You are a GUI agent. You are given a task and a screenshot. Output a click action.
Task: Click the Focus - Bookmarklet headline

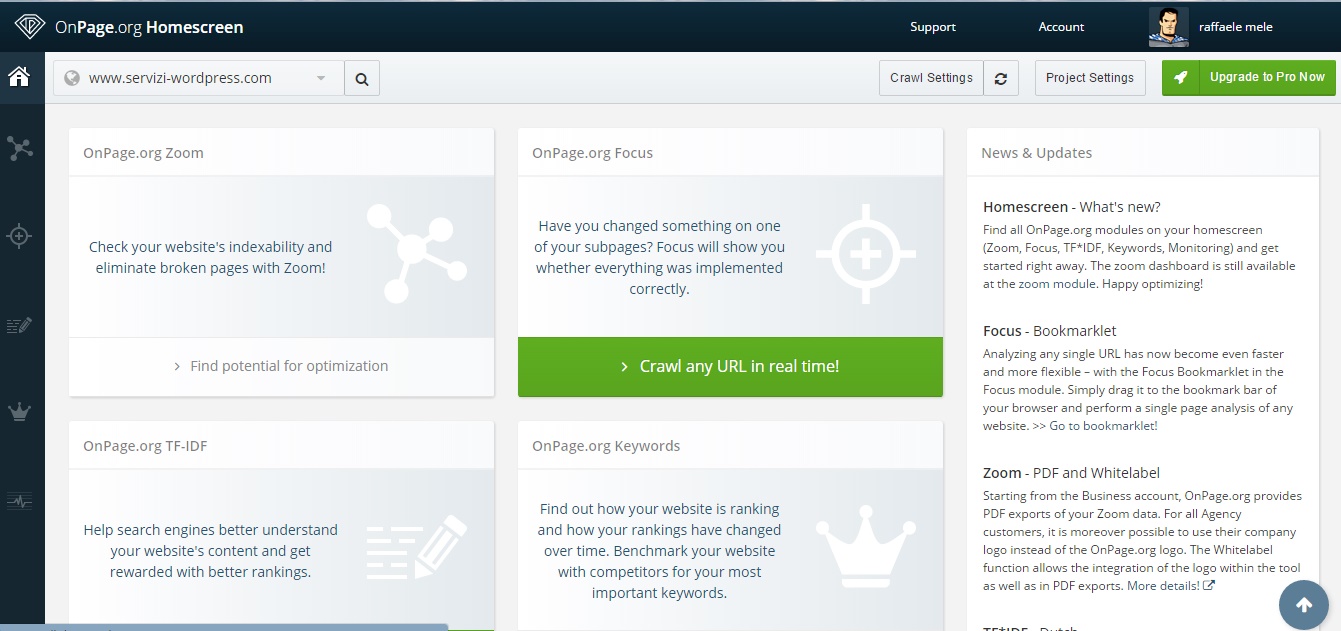click(x=1050, y=331)
